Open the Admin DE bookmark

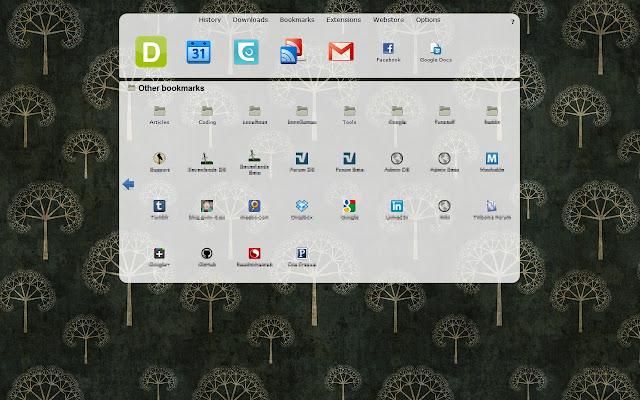click(397, 162)
